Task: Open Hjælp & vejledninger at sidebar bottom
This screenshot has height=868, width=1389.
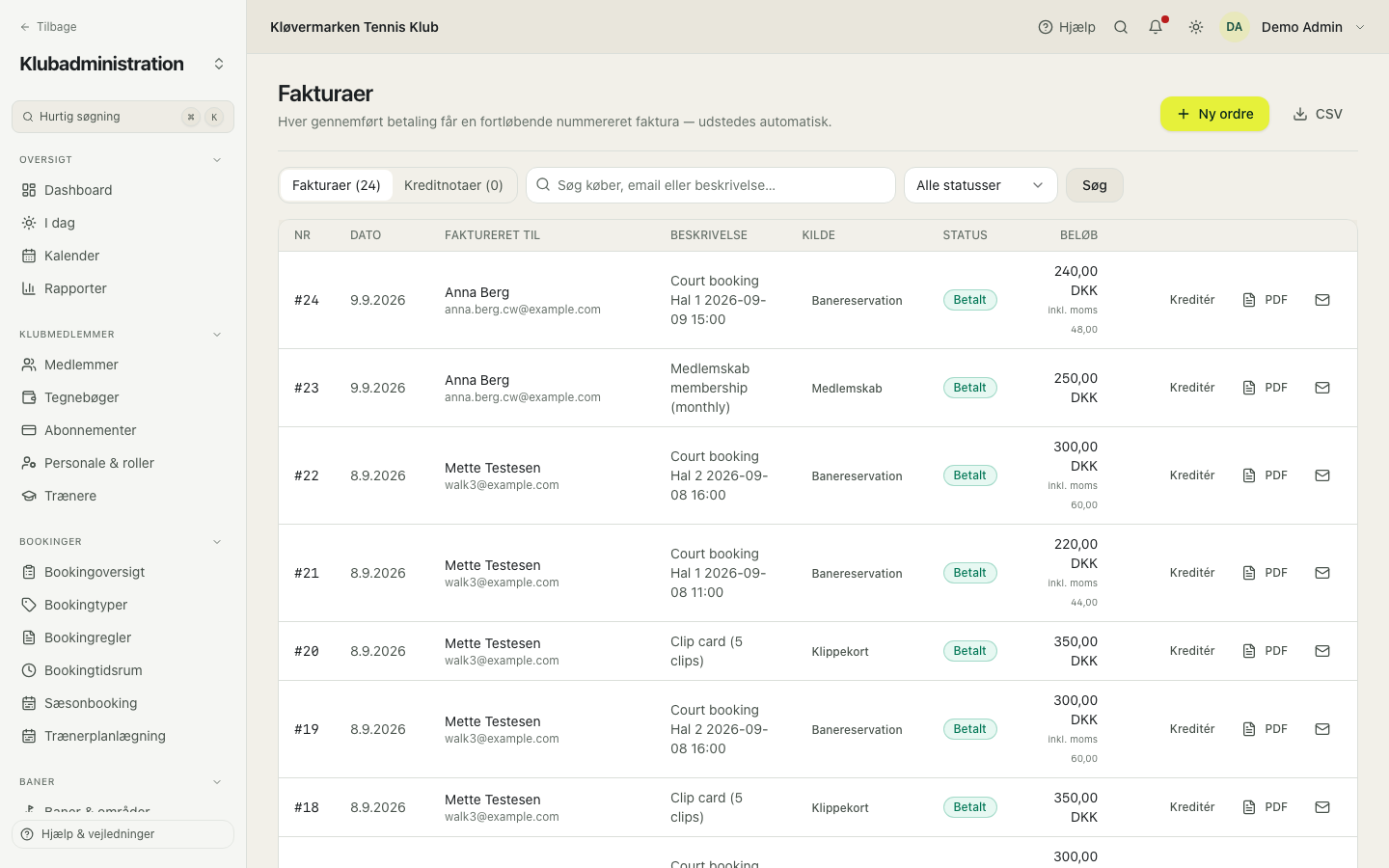Action: pyautogui.click(x=123, y=834)
